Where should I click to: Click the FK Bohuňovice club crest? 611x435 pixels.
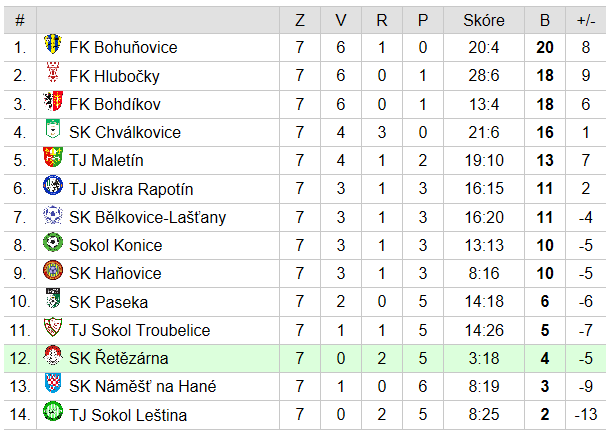tap(53, 44)
